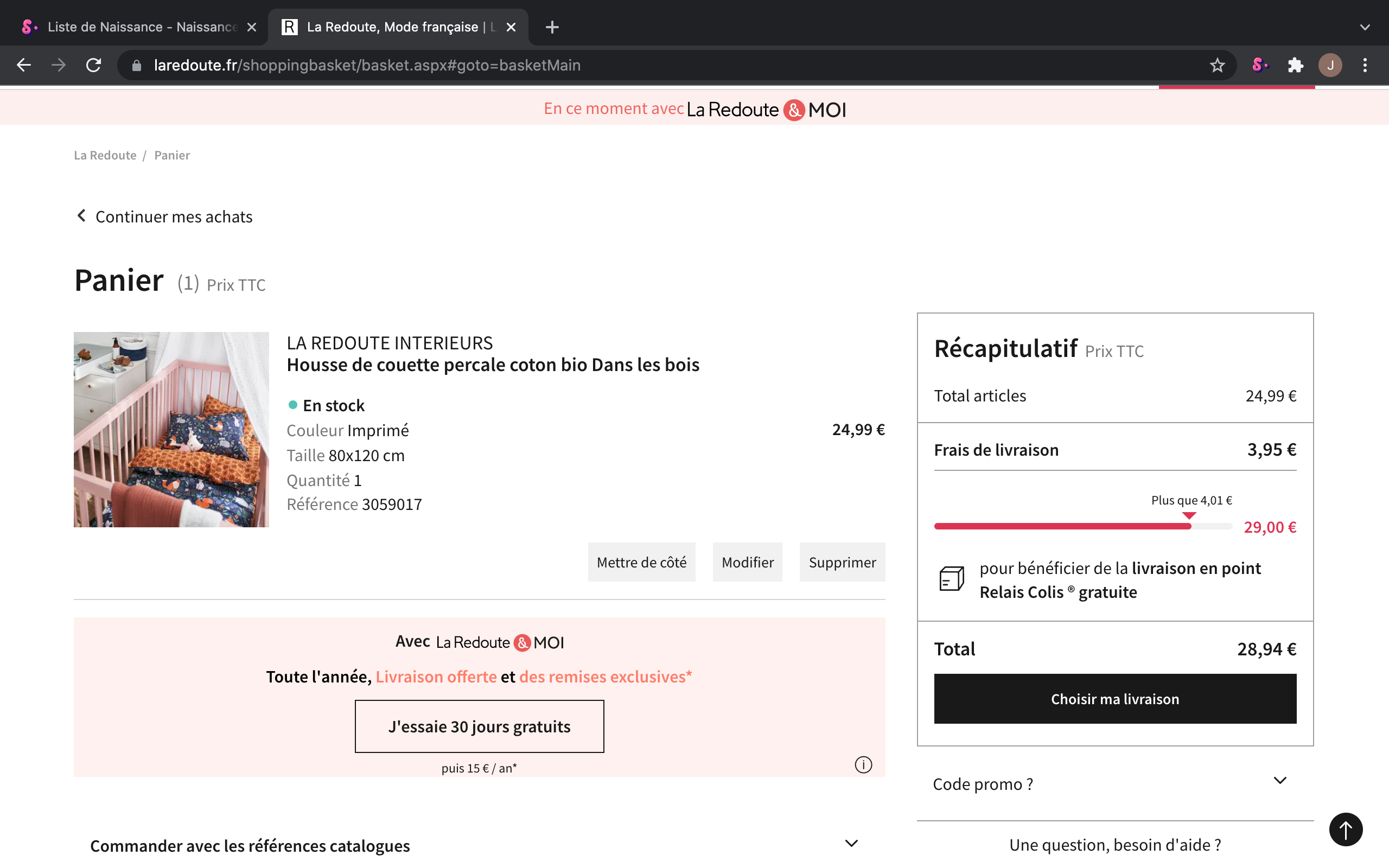Click Continuer mes achats link
The height and width of the screenshot is (868, 1389).
(x=174, y=216)
